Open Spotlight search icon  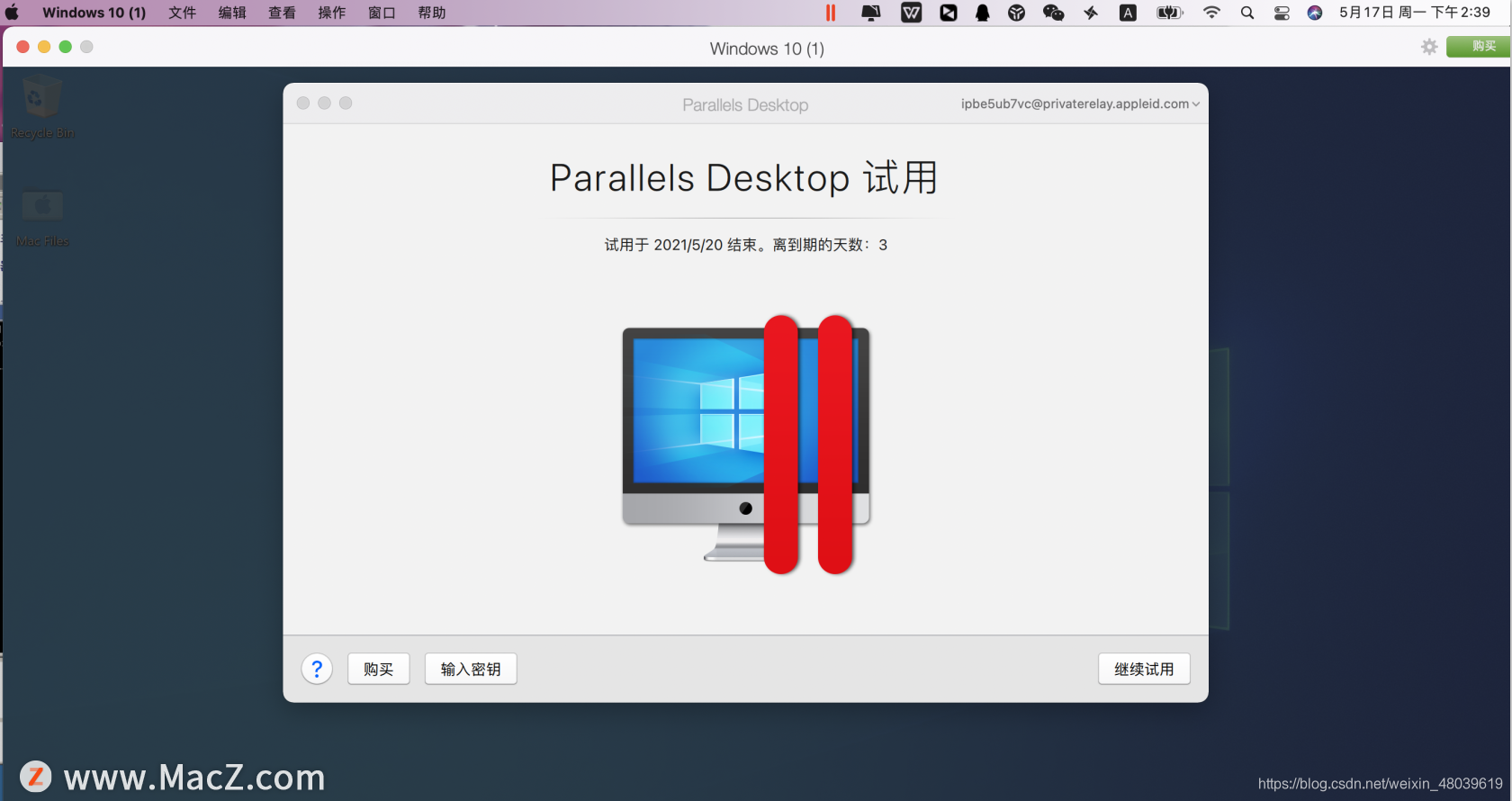tap(1247, 13)
